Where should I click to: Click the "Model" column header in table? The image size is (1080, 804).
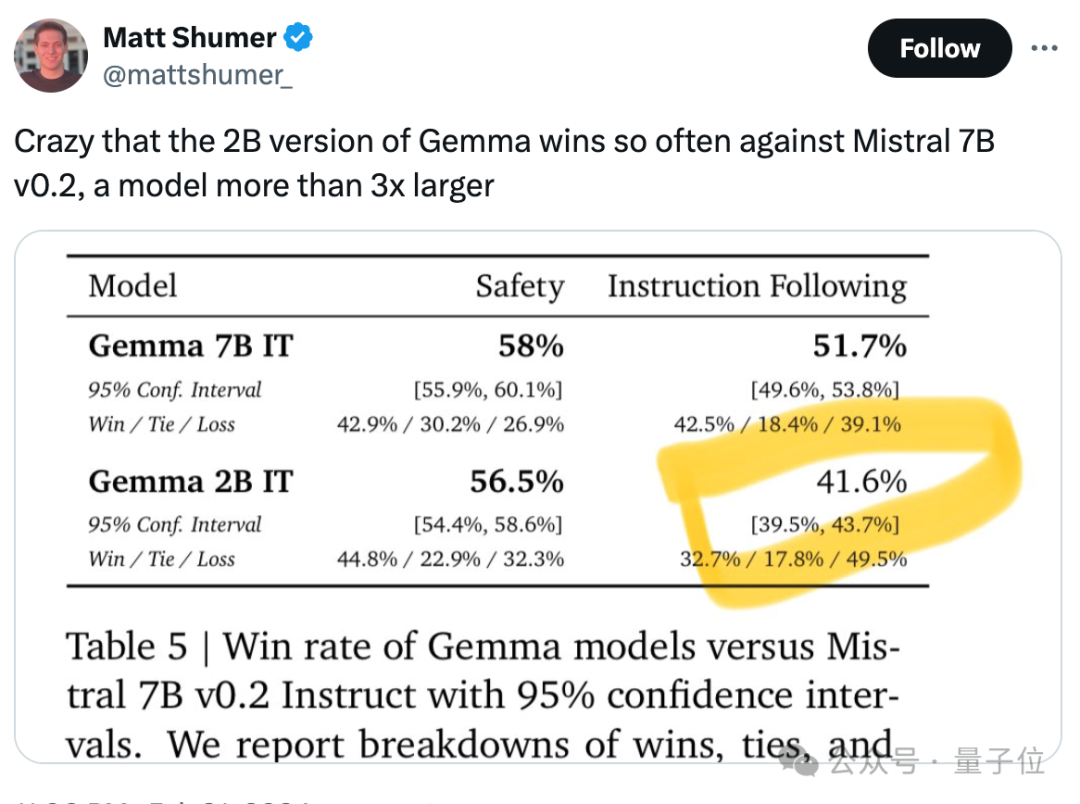(x=132, y=286)
